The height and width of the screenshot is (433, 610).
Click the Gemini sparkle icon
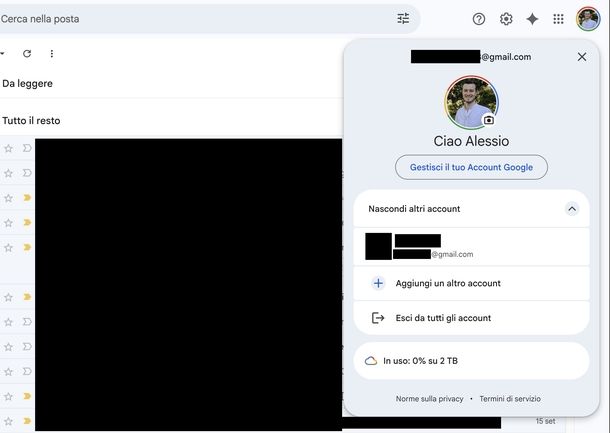click(533, 19)
